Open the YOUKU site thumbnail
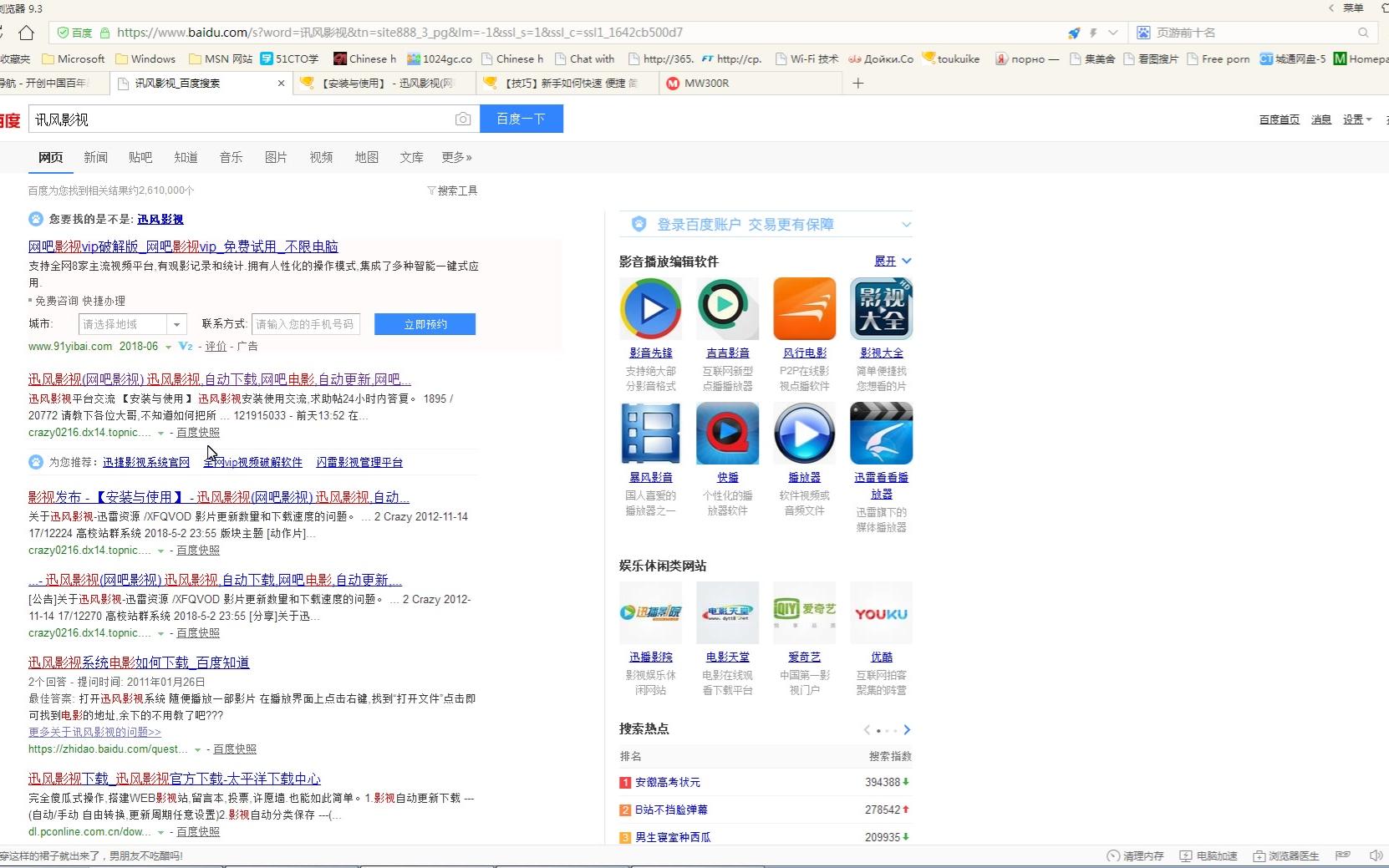The height and width of the screenshot is (868, 1389). click(881, 612)
